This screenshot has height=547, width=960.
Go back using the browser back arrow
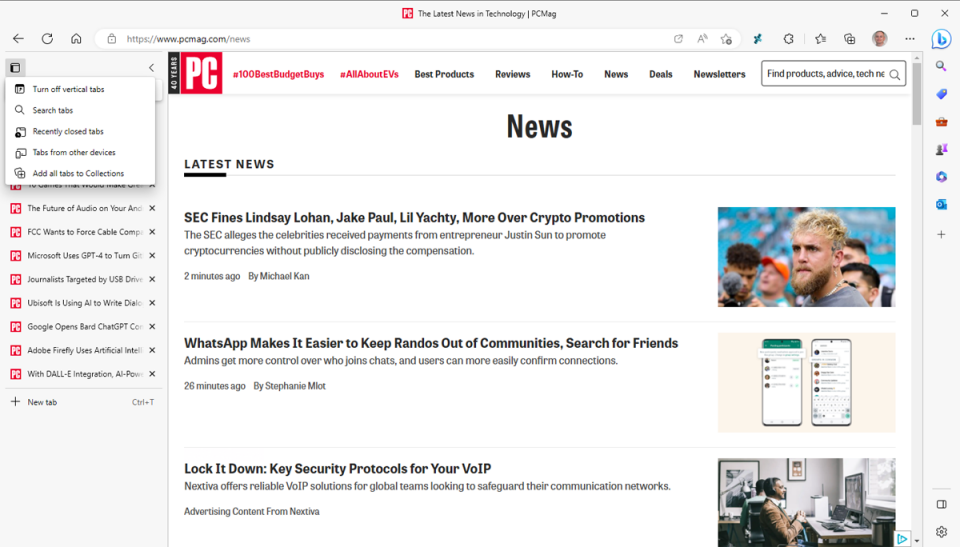pyautogui.click(x=18, y=39)
